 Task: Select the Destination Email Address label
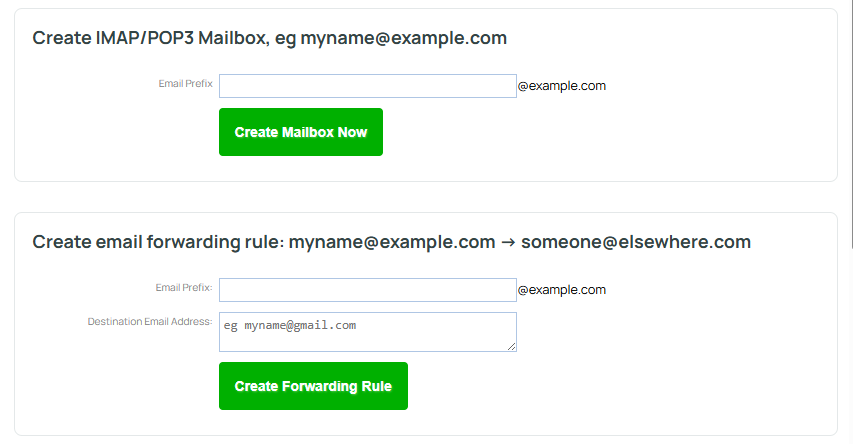click(x=150, y=322)
